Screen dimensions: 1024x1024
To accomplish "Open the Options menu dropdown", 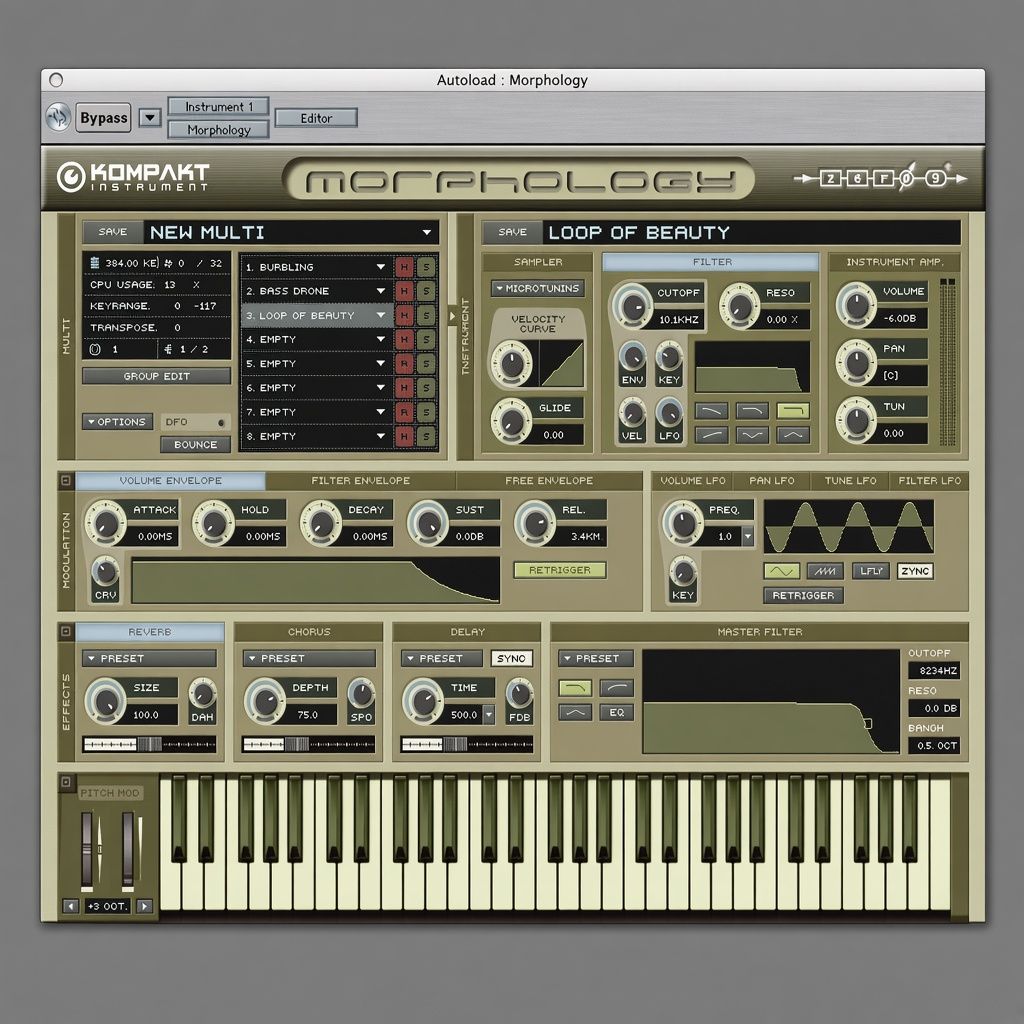I will tap(118, 422).
